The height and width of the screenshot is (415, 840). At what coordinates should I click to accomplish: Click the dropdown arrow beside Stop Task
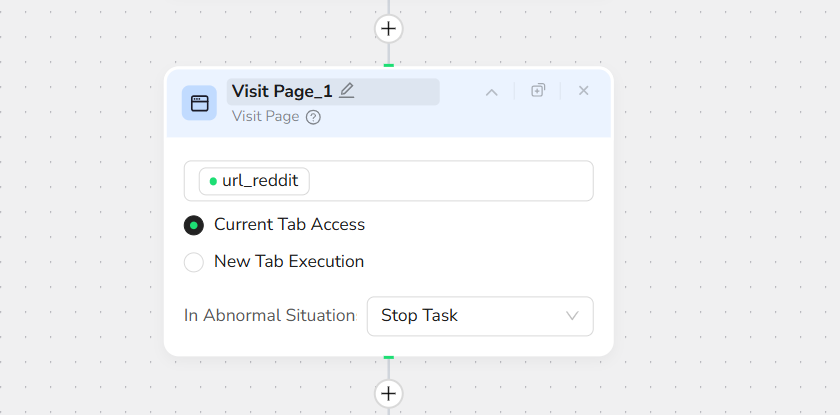pos(573,316)
